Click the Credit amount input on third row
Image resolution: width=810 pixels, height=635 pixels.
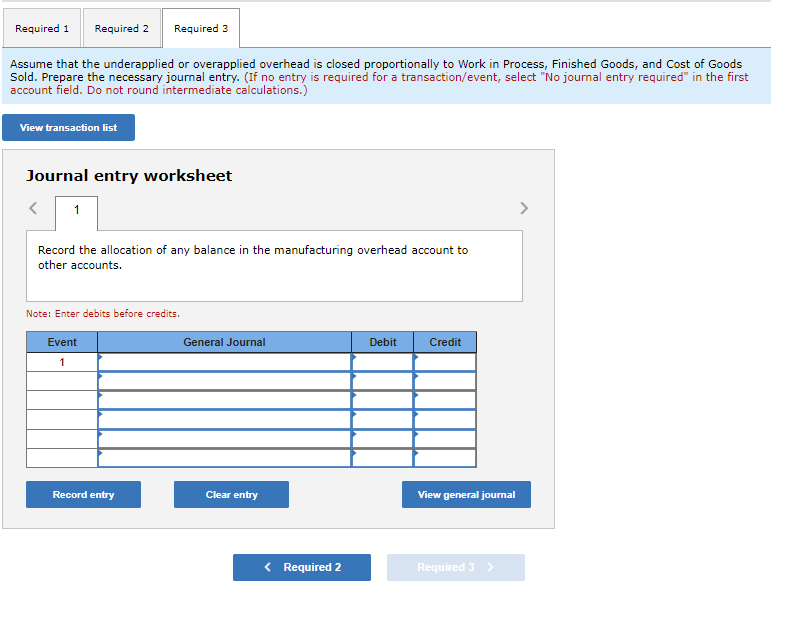pos(446,400)
